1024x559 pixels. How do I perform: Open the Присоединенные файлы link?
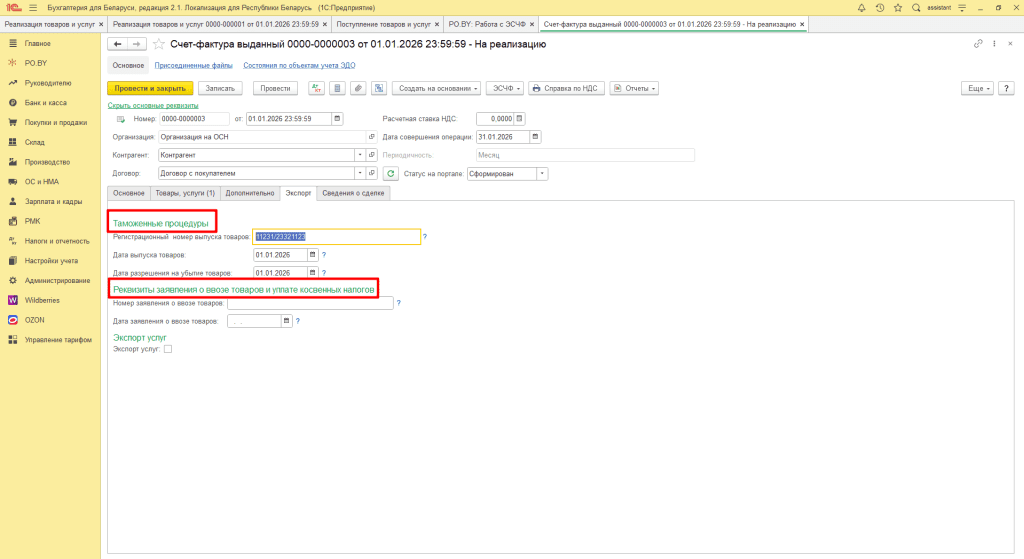(194, 65)
